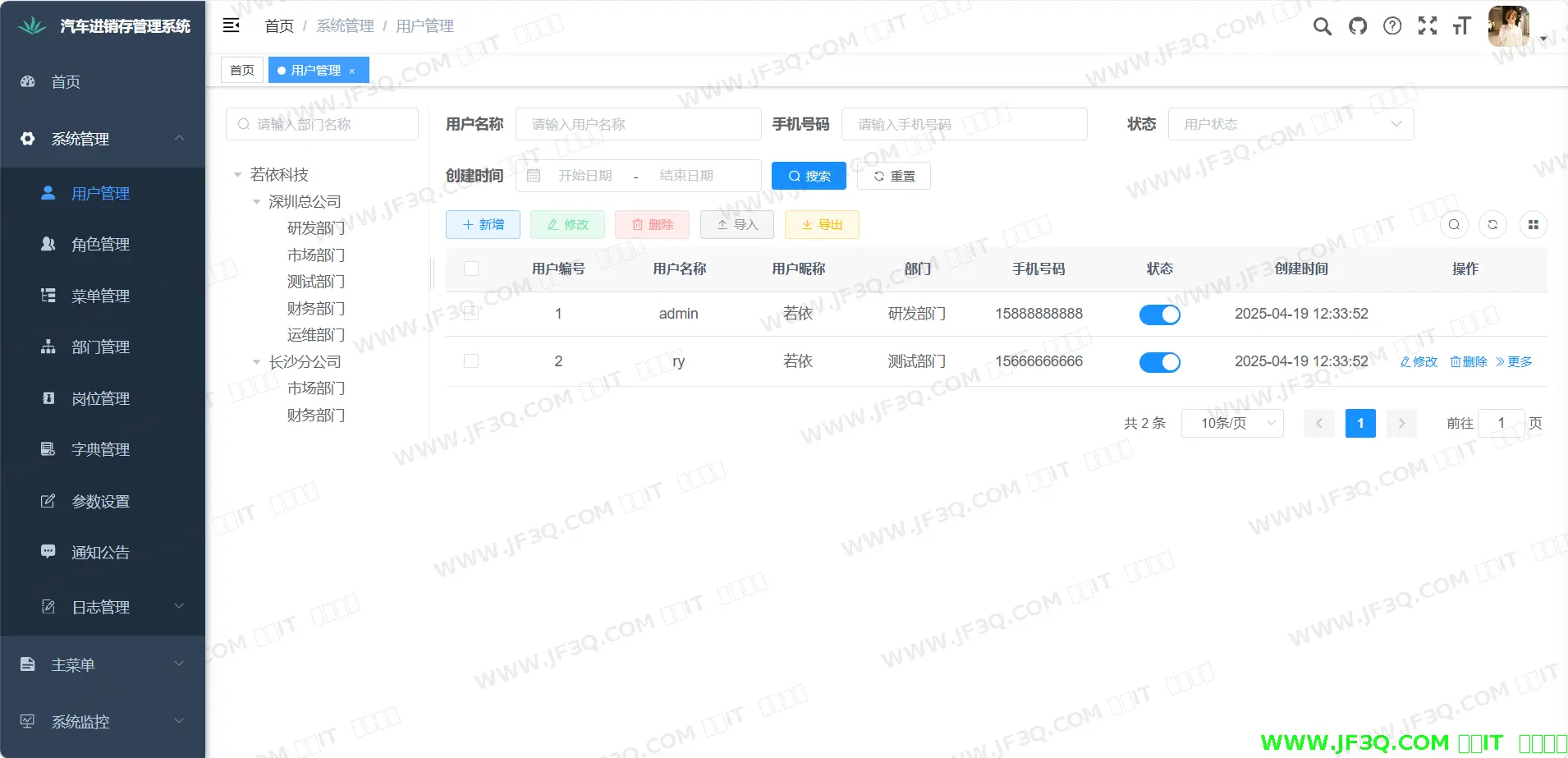Screen dimensions: 1568x758
Task: Open the search magnifier in top bar
Action: click(x=1322, y=26)
